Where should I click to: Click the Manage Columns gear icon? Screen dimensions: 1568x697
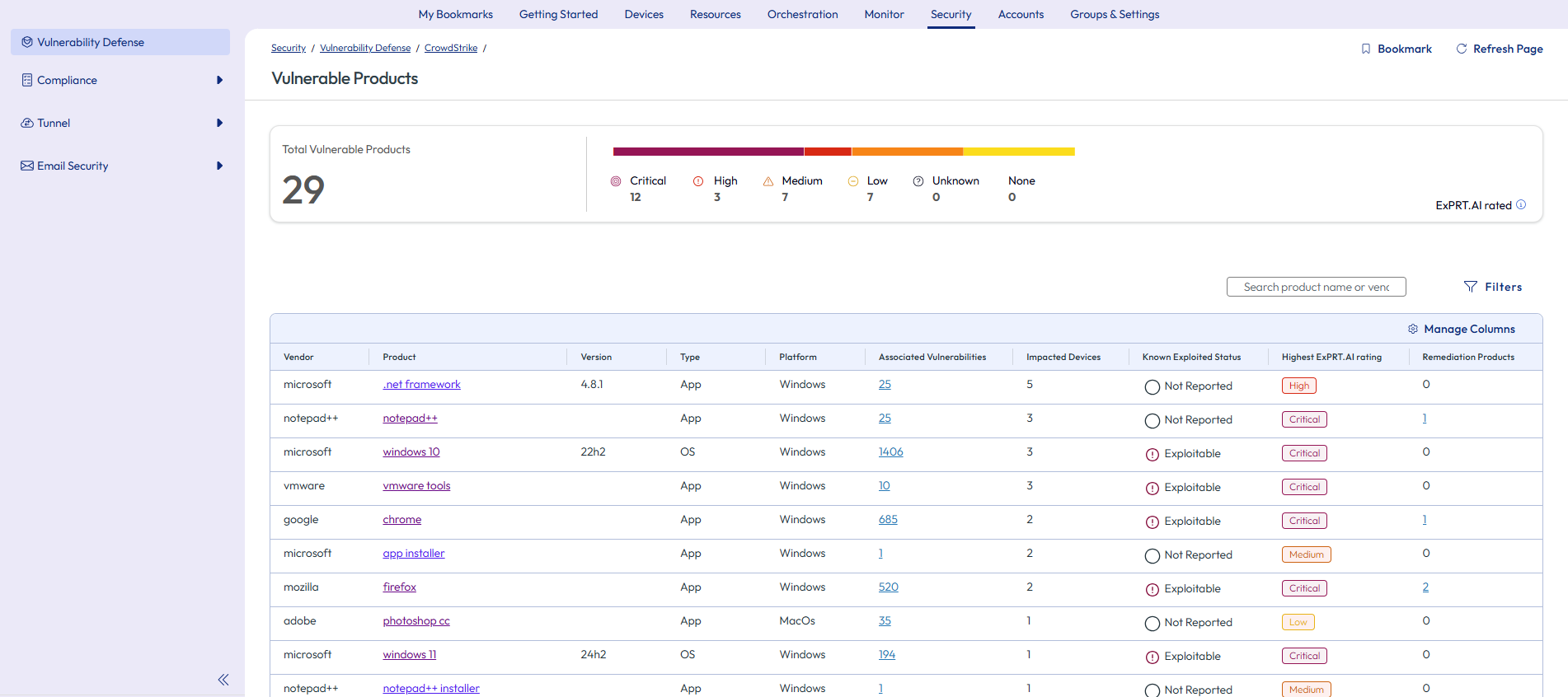(x=1413, y=329)
